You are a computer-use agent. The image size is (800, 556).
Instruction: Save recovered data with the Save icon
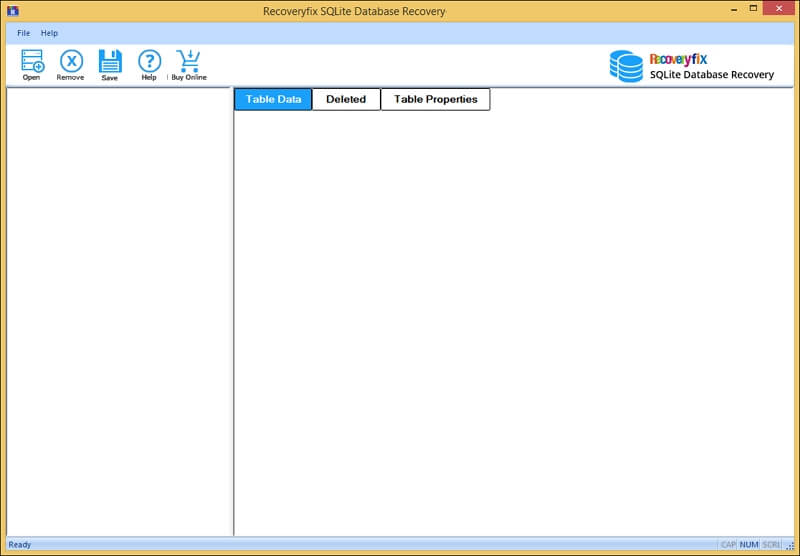pyautogui.click(x=110, y=65)
